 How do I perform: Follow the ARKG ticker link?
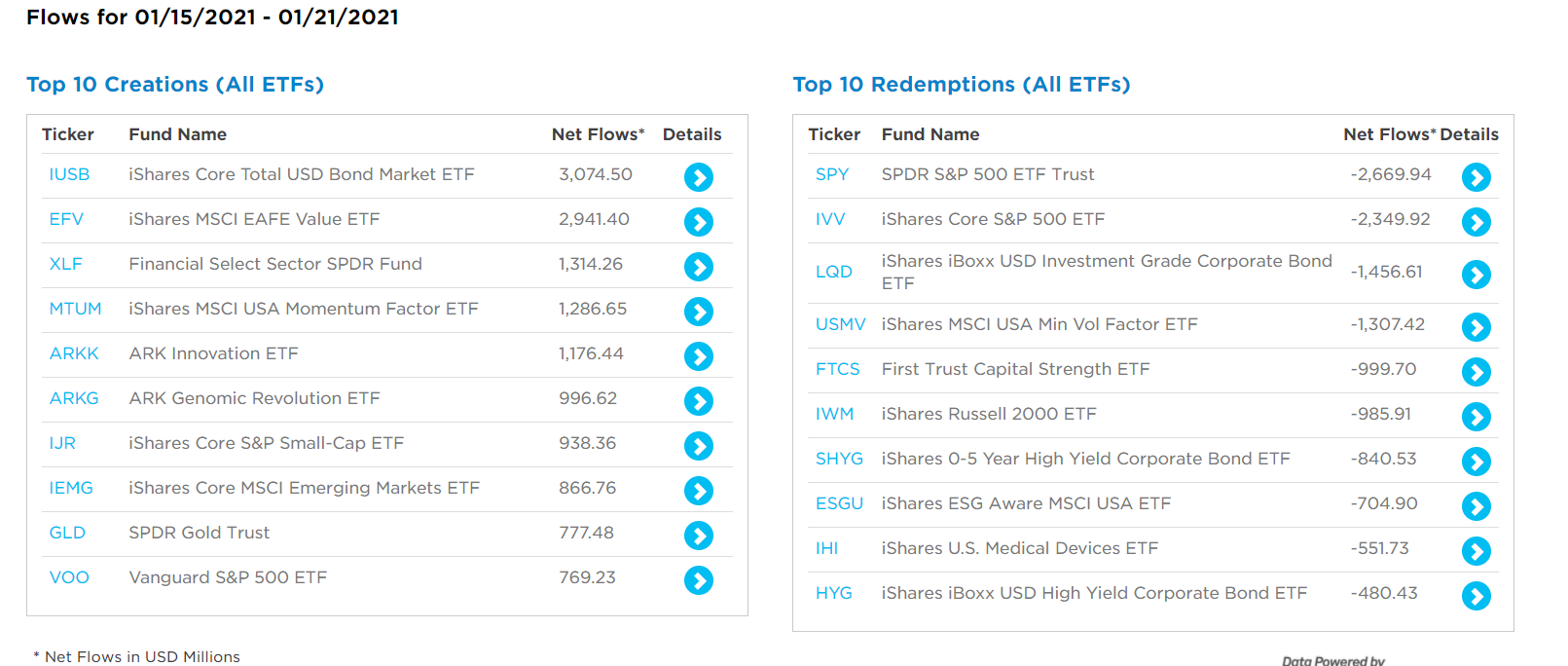click(74, 398)
